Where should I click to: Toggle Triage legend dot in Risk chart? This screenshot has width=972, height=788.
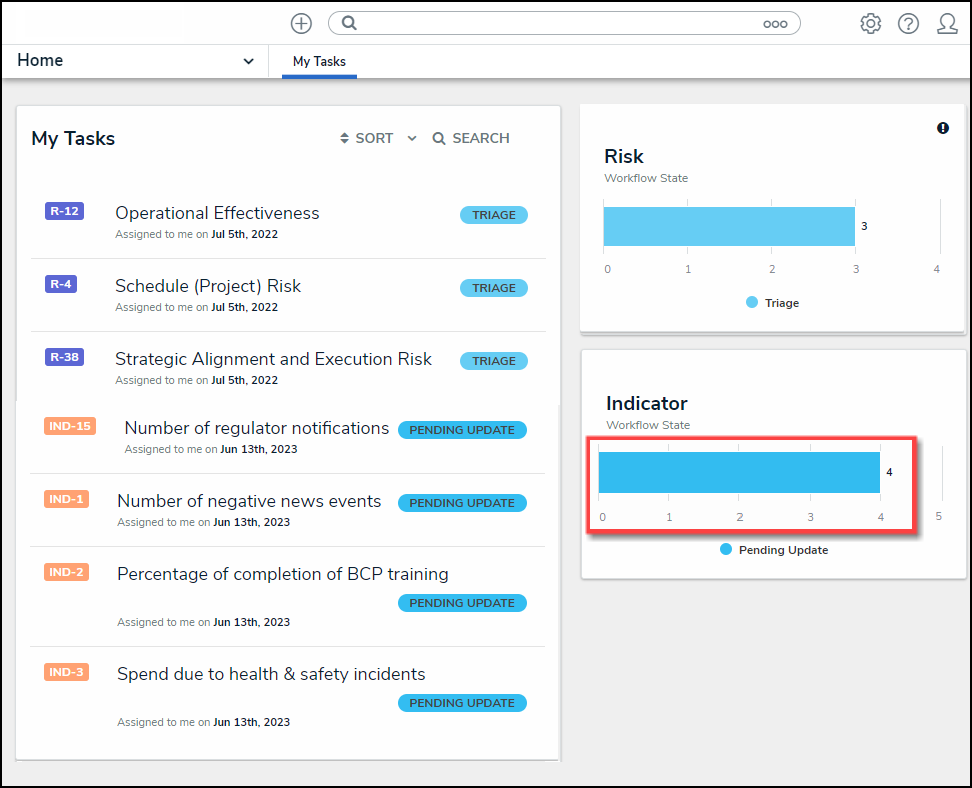click(x=751, y=303)
